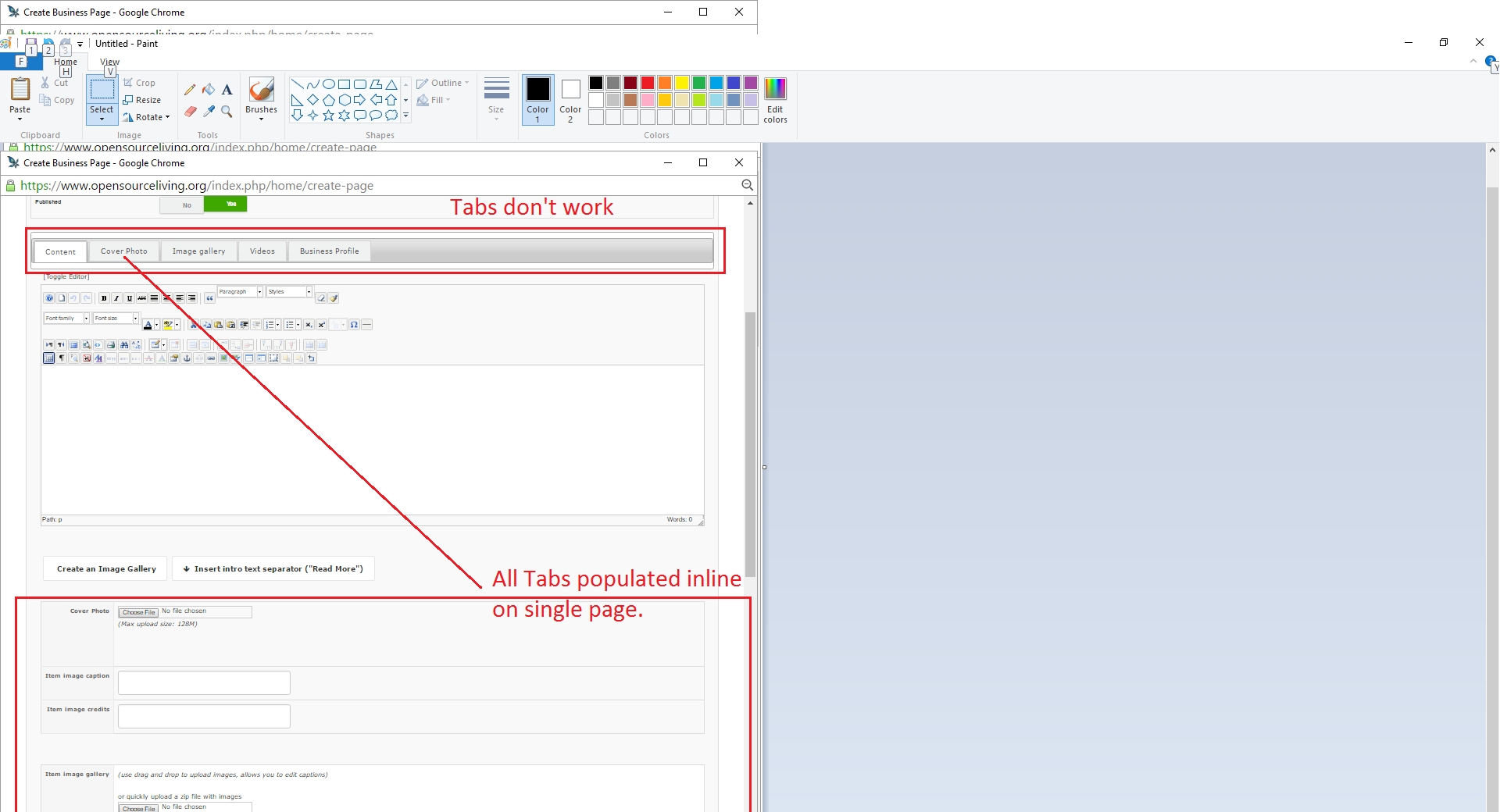Viewport: 1500px width, 812px height.
Task: Collapse the Paint ribbon with the chevron
Action: [1473, 61]
